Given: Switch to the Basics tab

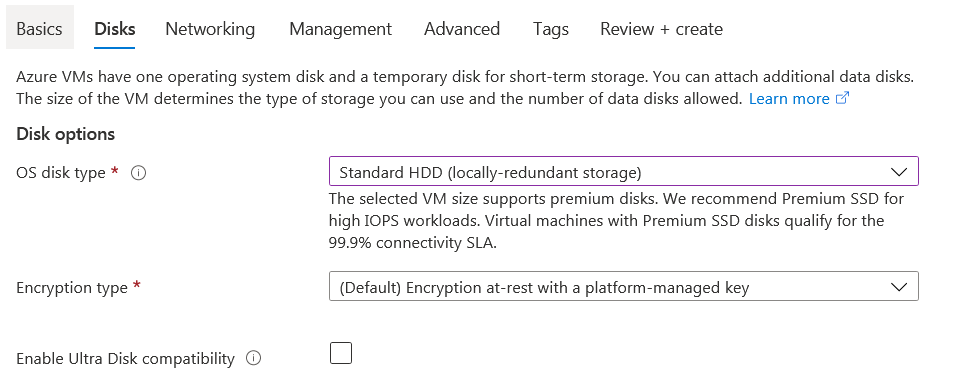Looking at the screenshot, I should (x=40, y=29).
